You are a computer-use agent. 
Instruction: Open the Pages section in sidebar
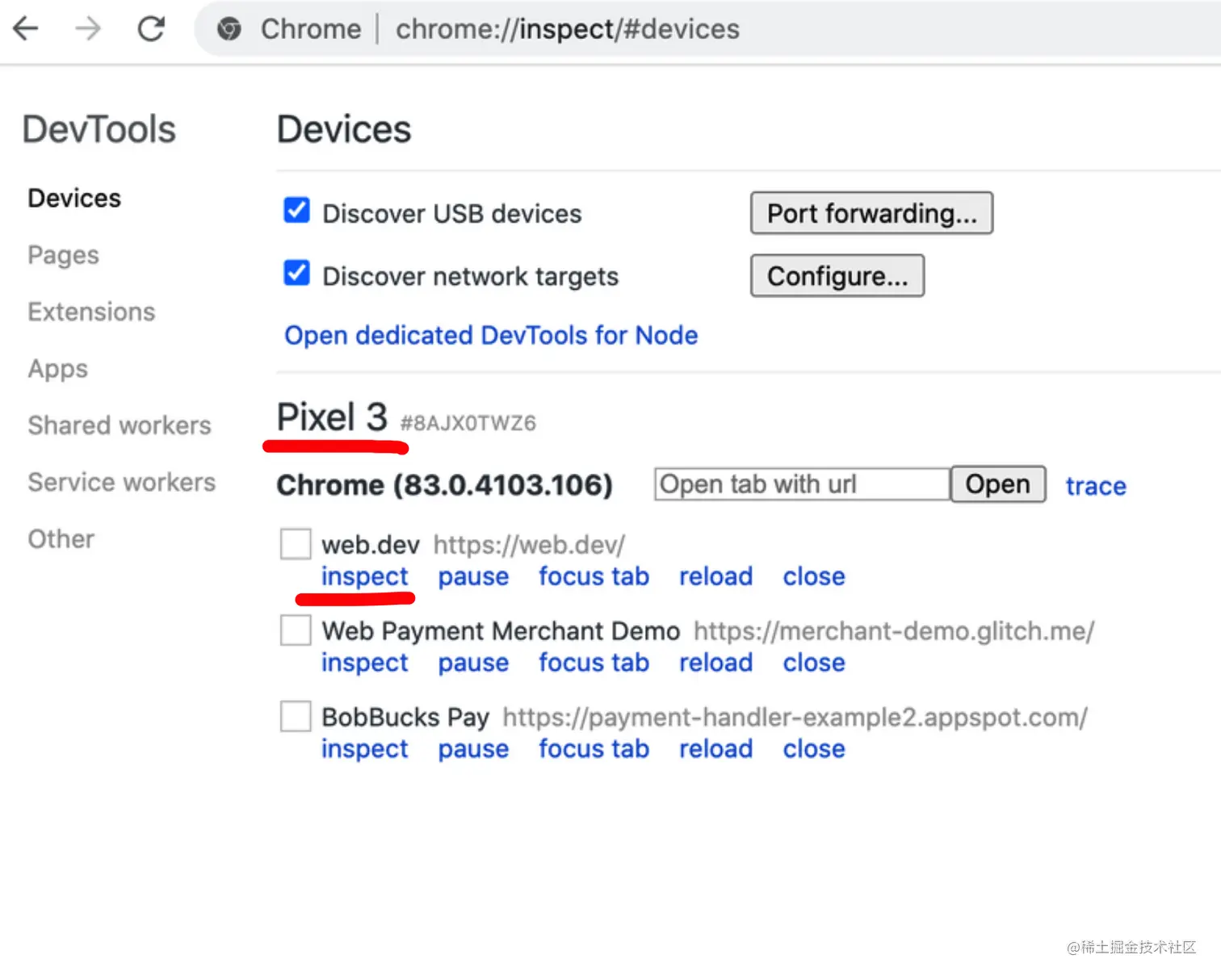(x=63, y=255)
